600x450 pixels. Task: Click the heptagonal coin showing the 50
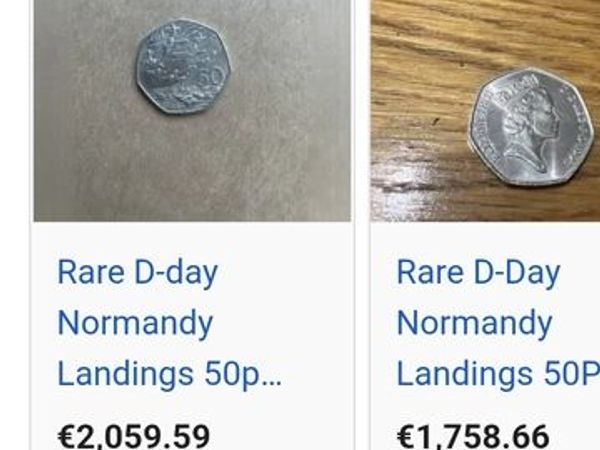(x=184, y=67)
